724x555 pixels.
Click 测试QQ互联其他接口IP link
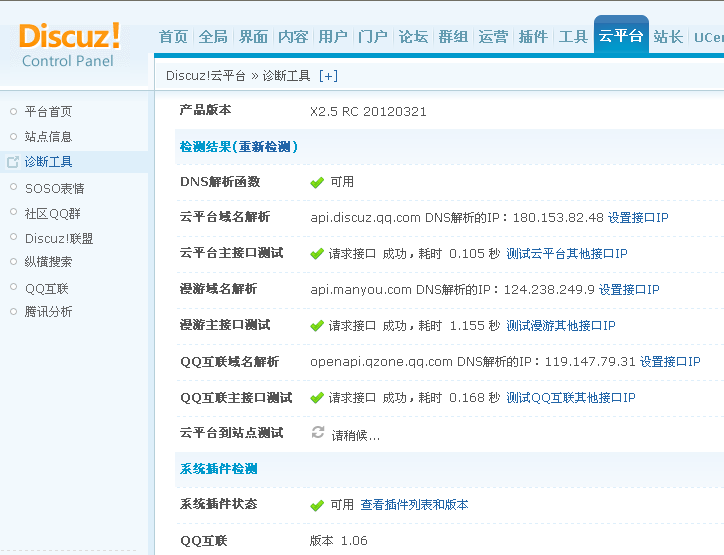[x=571, y=398]
